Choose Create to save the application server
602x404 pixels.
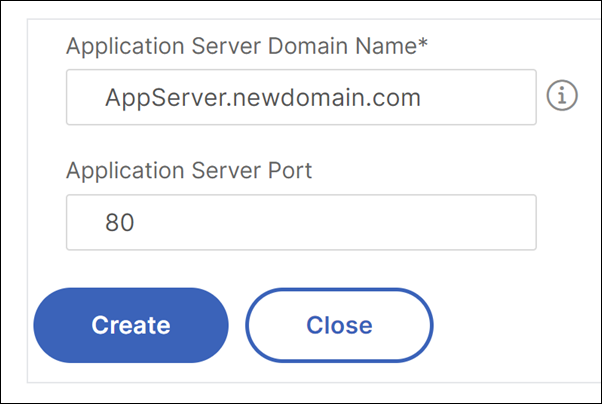[131, 325]
